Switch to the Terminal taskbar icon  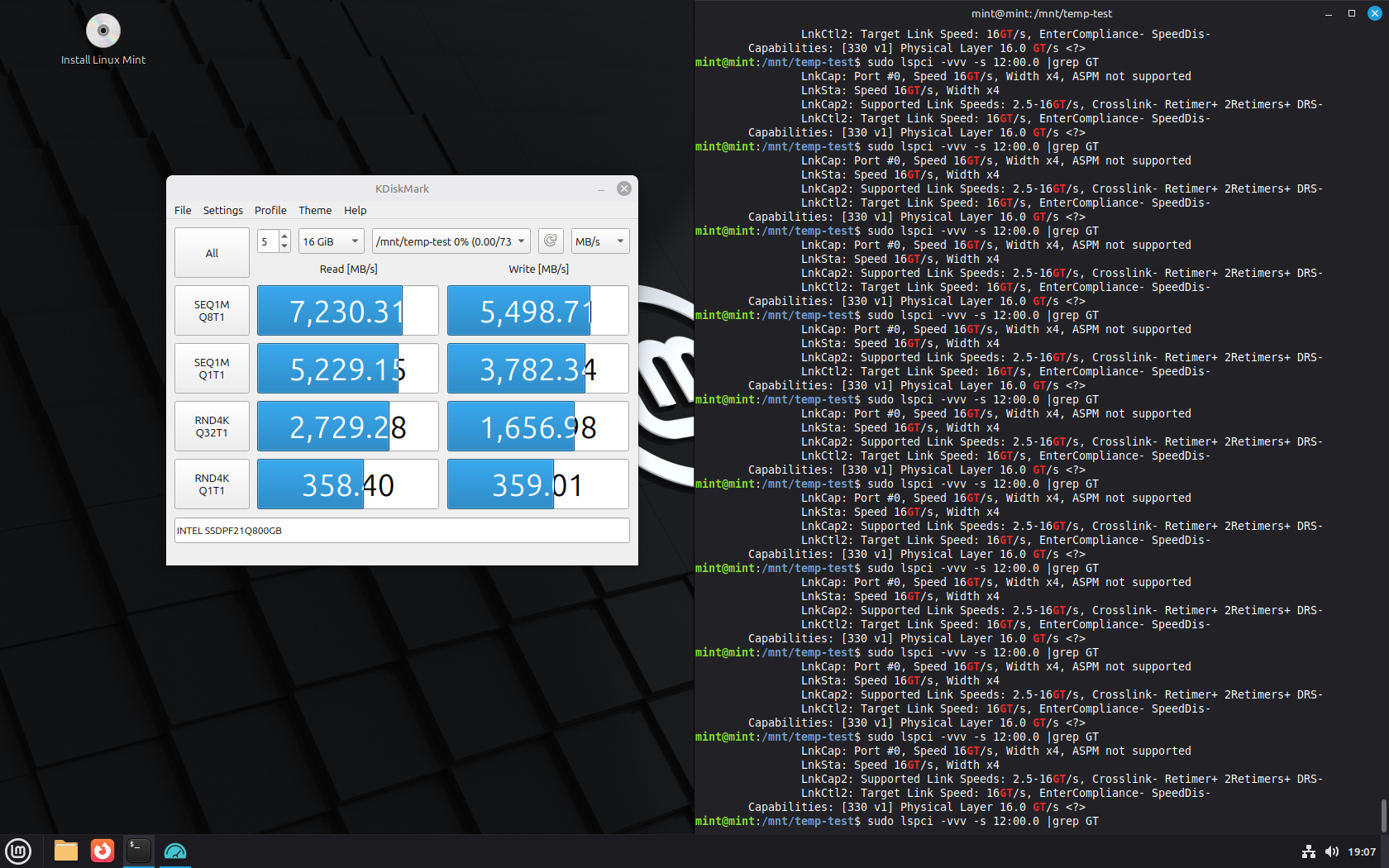click(x=138, y=851)
